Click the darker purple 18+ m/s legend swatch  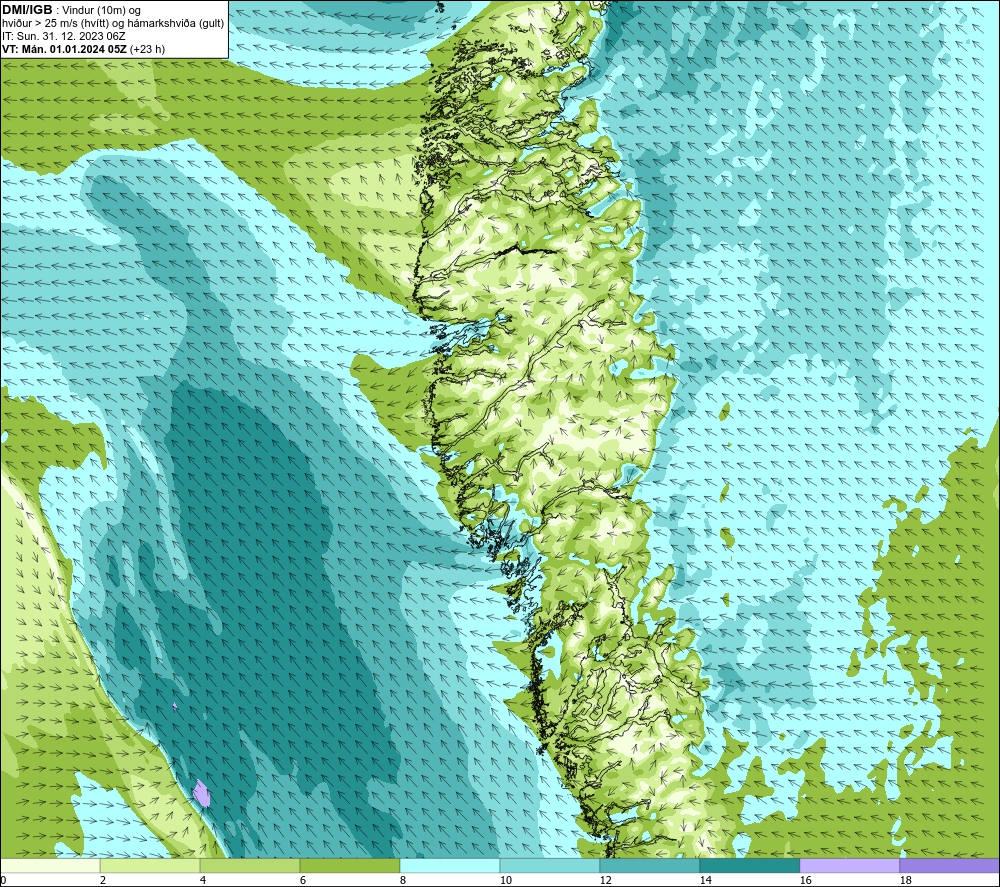[x=950, y=865]
